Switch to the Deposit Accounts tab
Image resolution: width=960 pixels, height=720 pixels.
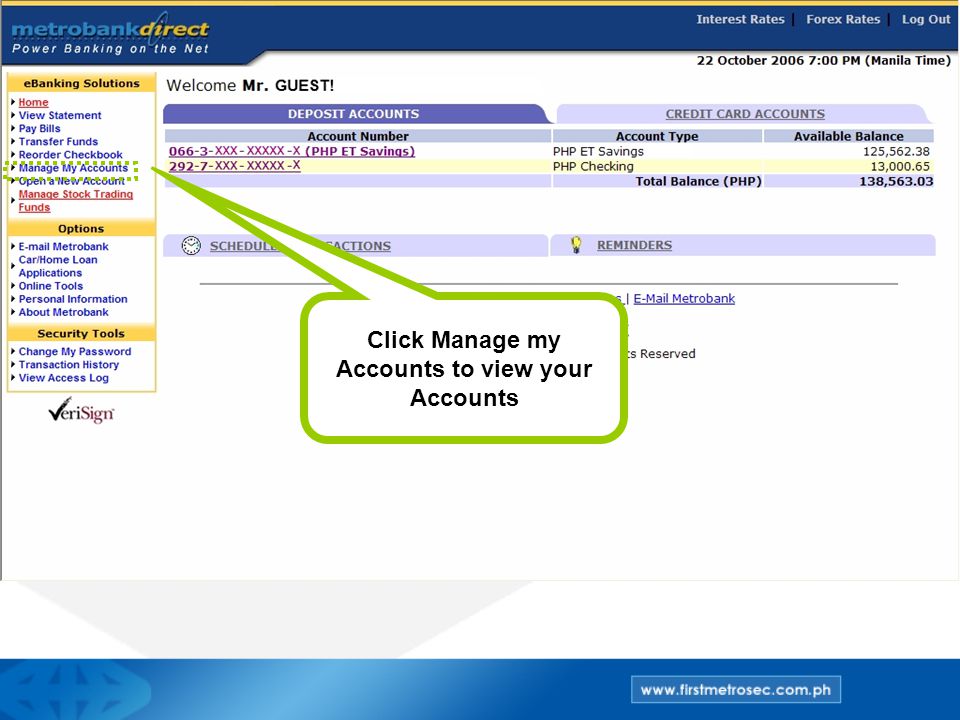click(x=353, y=114)
